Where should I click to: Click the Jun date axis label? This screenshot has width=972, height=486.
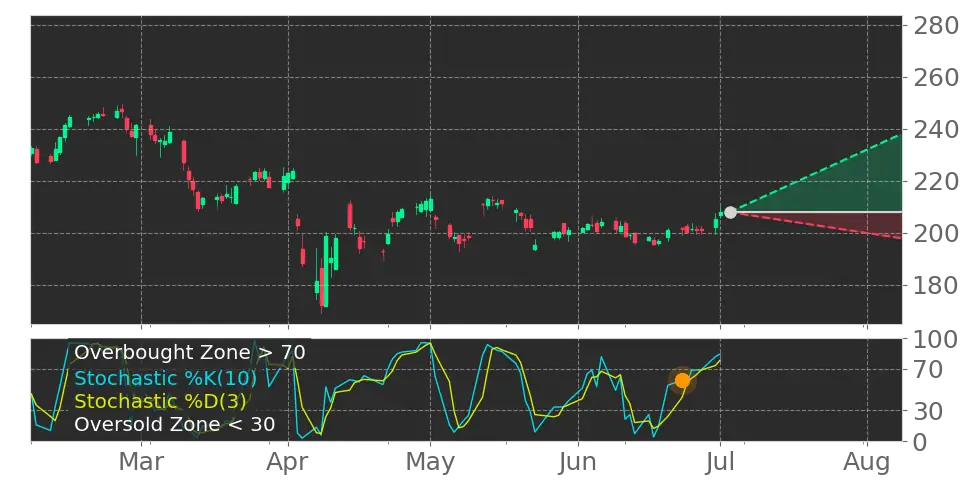pyautogui.click(x=578, y=463)
